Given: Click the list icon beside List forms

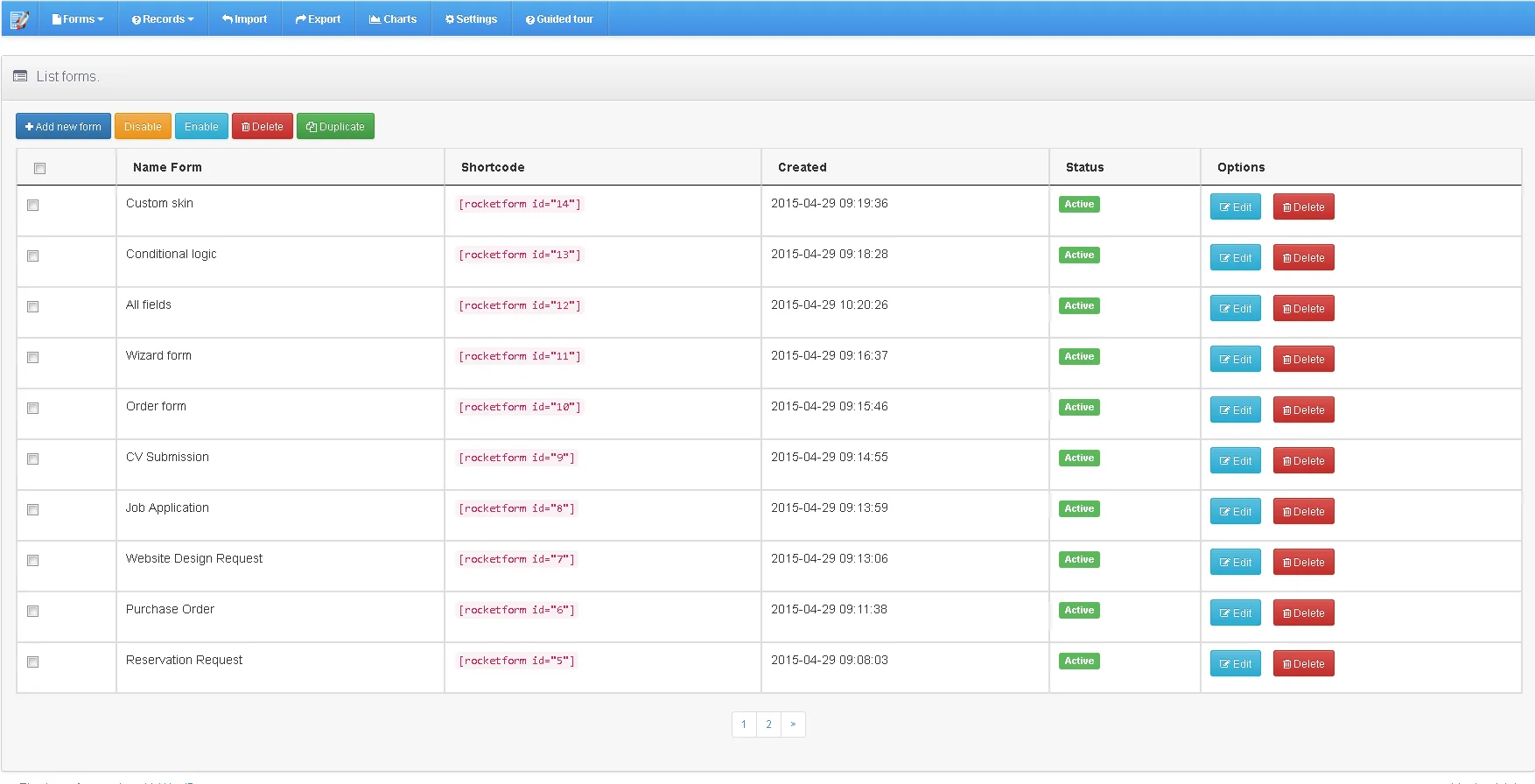Looking at the screenshot, I should [x=20, y=76].
